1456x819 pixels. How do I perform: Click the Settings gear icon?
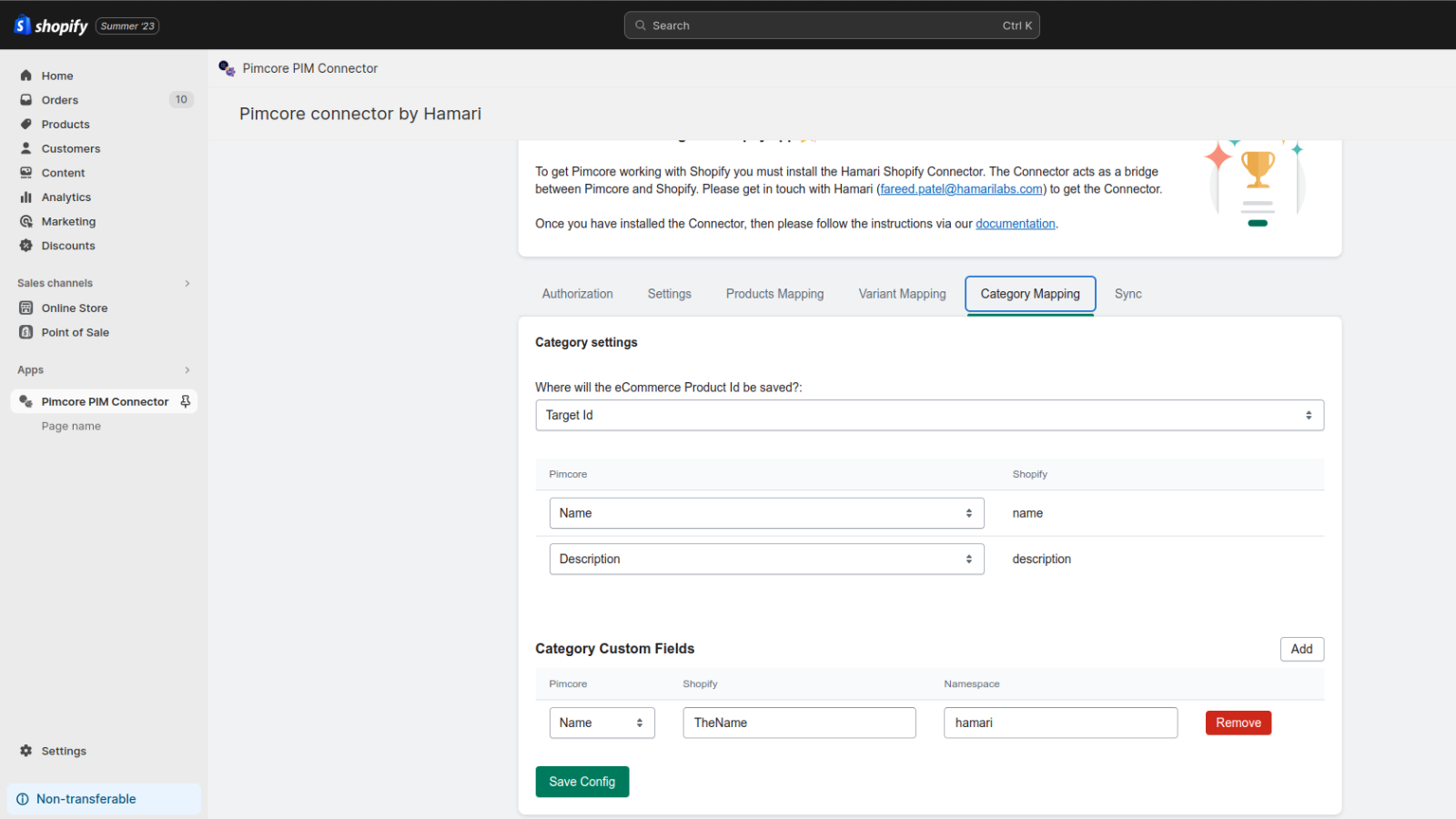click(x=26, y=751)
